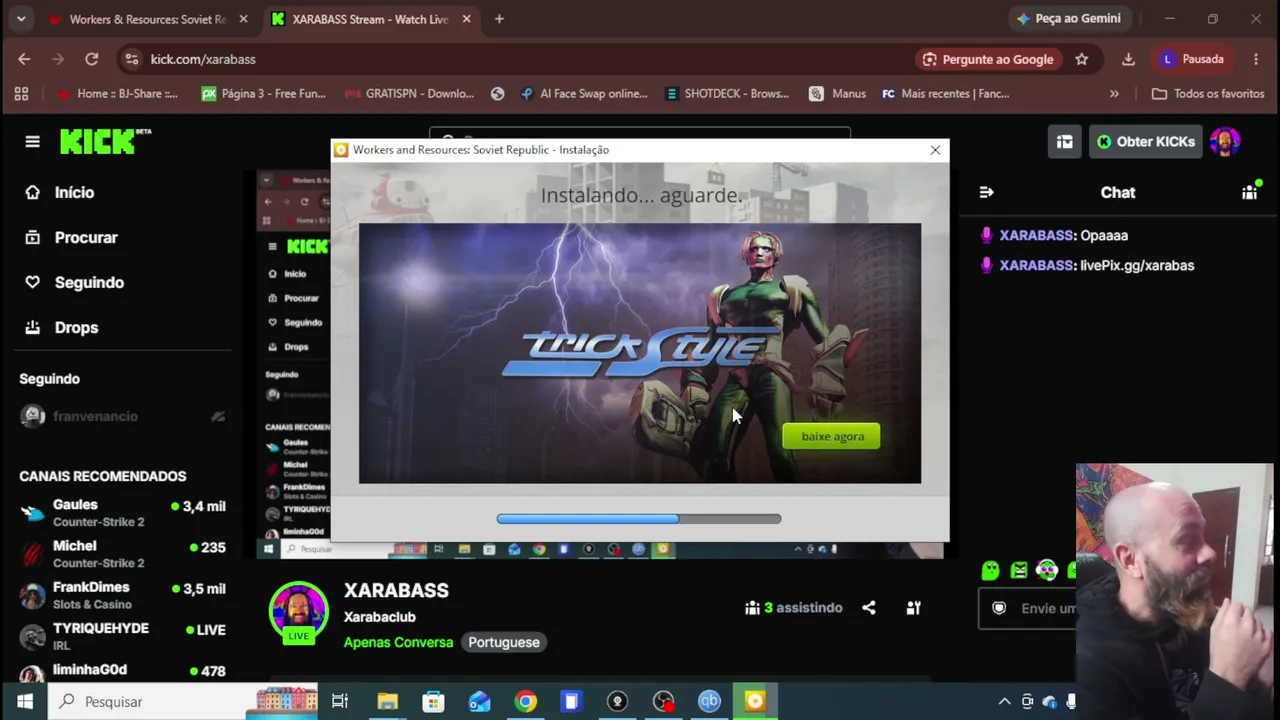Open Procurar in the Kick sidebar
This screenshot has width=1280, height=720.
coord(71,237)
